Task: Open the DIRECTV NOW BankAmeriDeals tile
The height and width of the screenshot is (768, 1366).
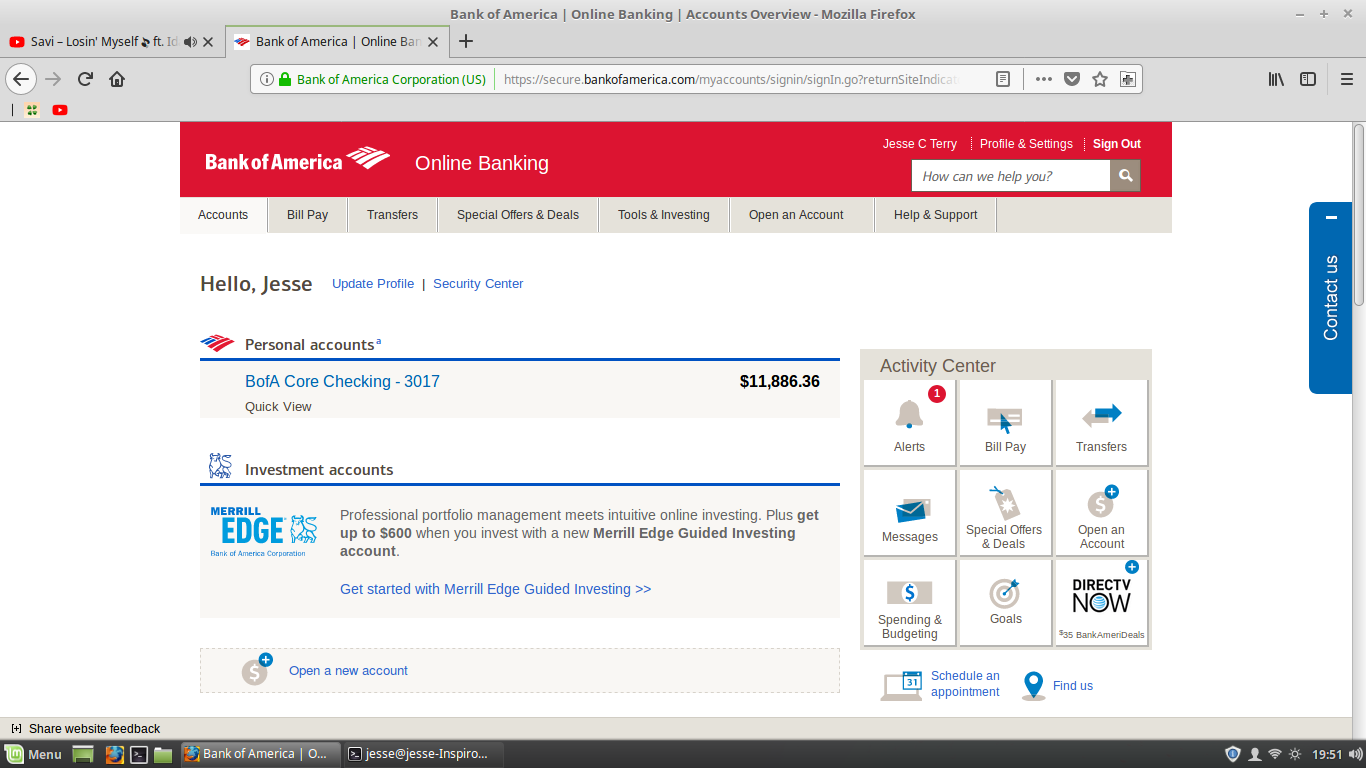Action: 1101,602
